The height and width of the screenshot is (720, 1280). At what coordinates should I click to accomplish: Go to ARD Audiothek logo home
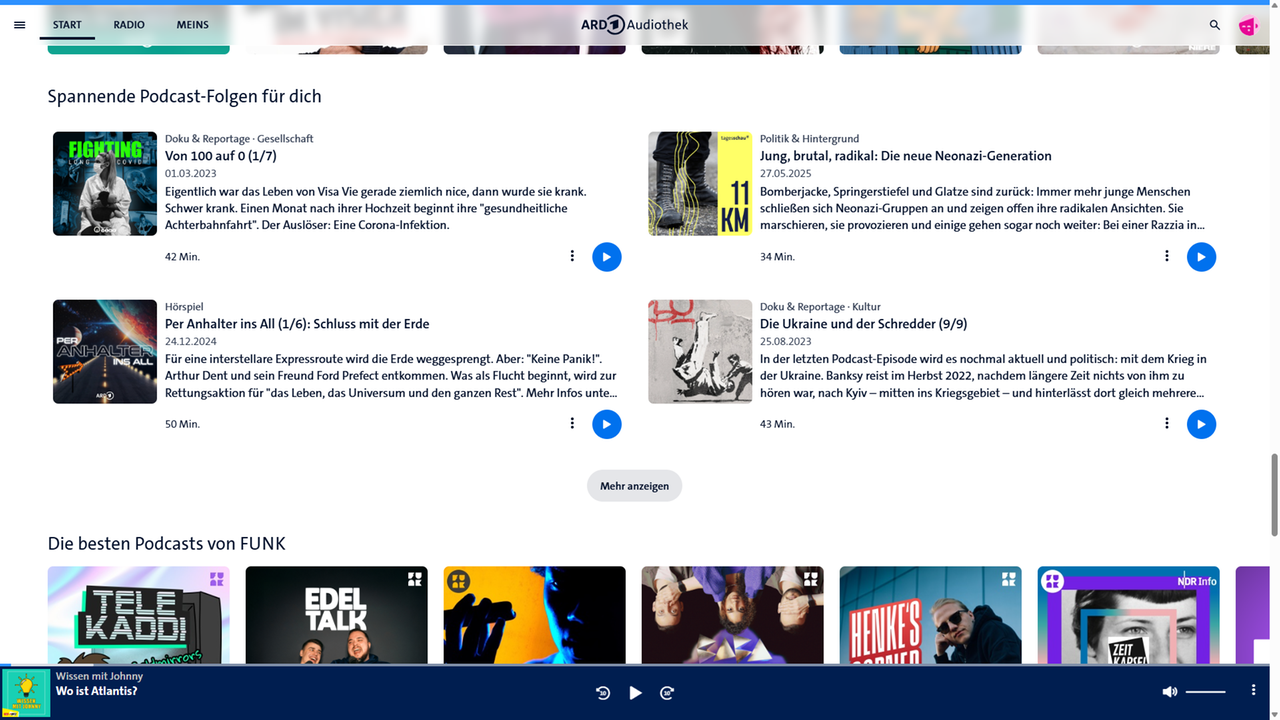click(635, 25)
